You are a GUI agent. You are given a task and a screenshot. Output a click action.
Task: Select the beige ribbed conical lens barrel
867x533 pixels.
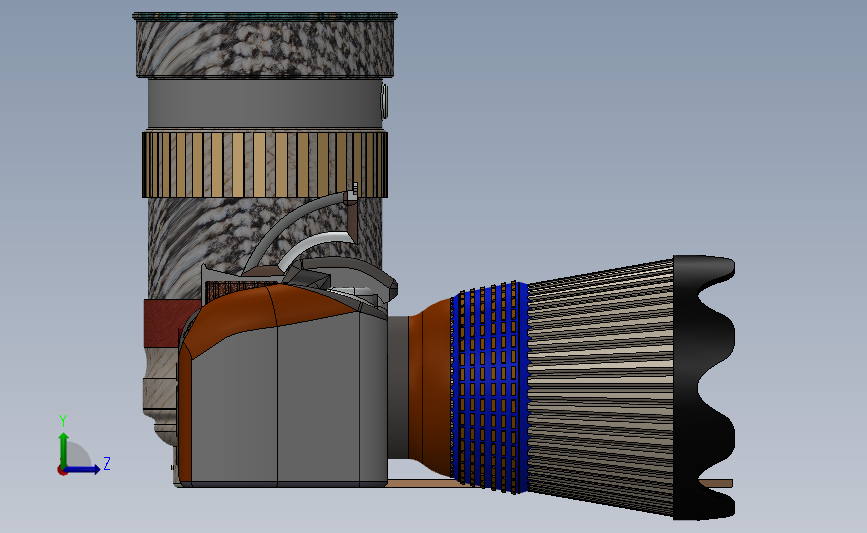(601, 387)
